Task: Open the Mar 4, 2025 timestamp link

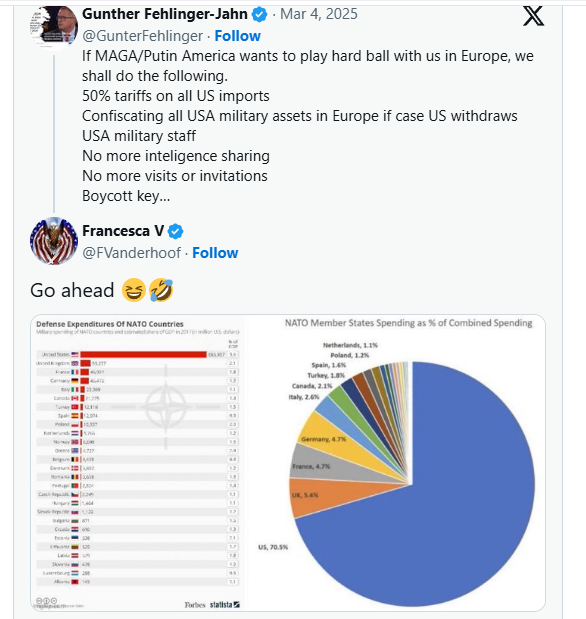Action: (x=319, y=14)
